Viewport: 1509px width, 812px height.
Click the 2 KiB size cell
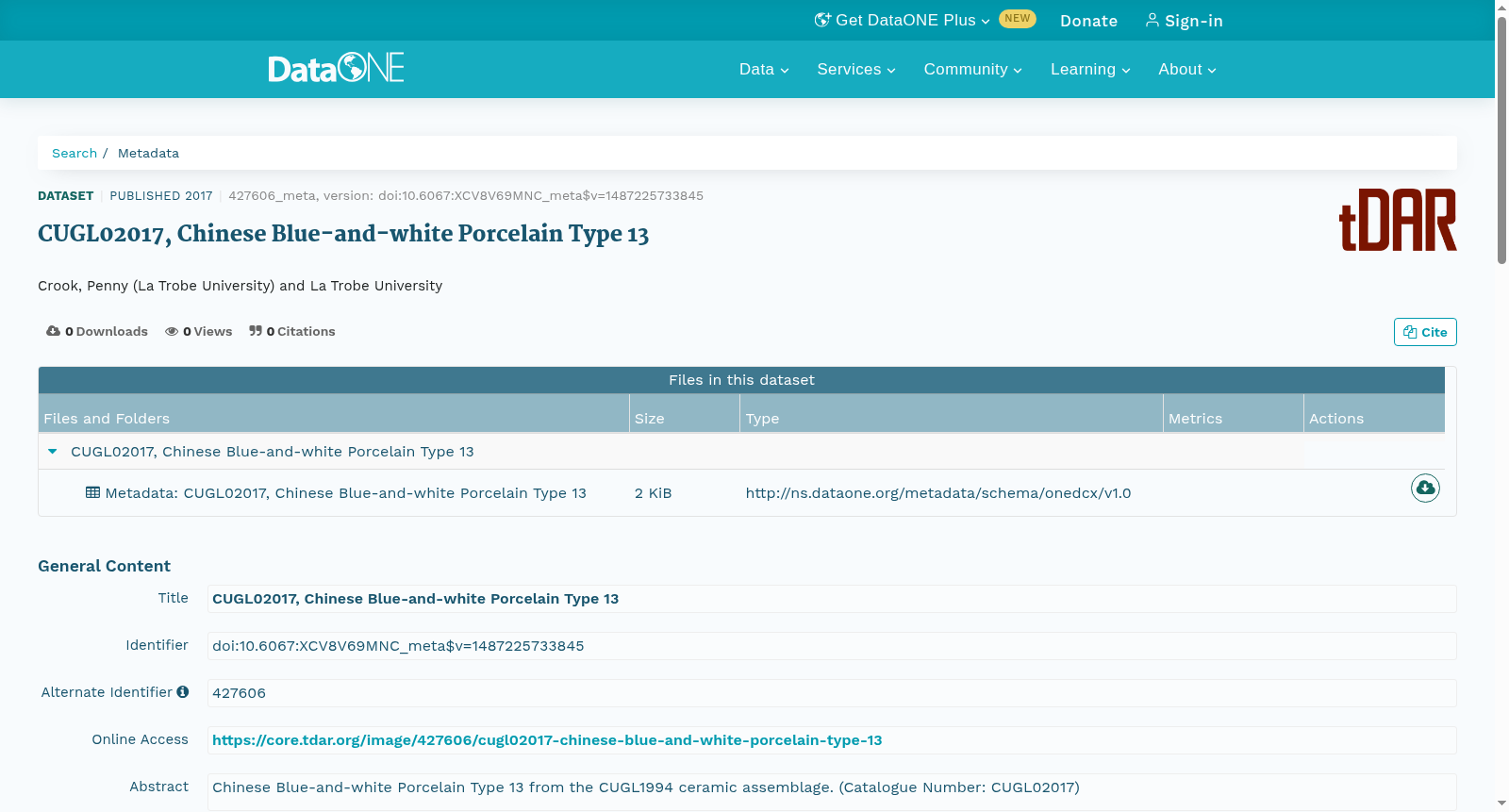coord(654,493)
